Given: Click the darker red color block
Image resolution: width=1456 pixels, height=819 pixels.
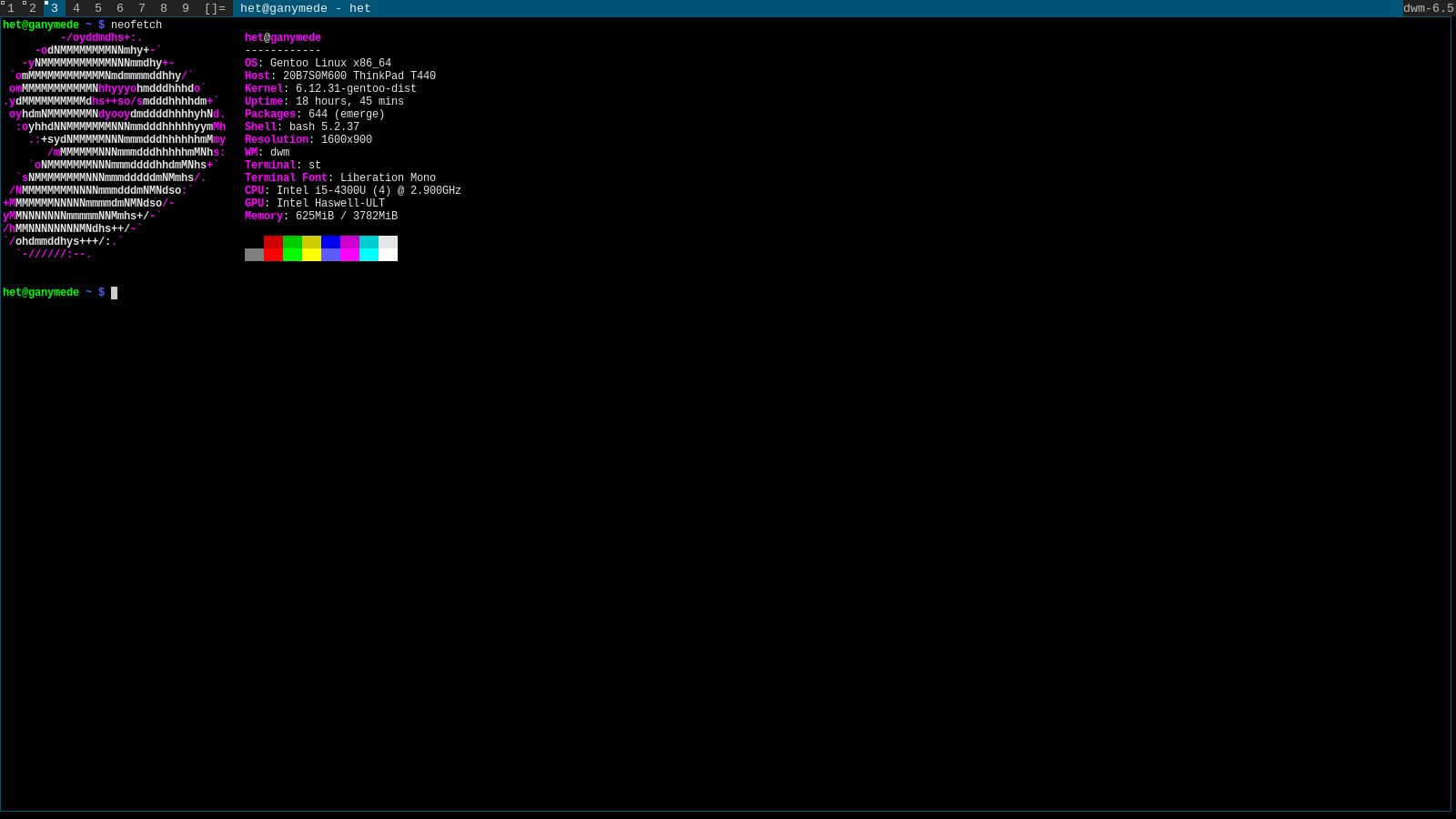Looking at the screenshot, I should click(273, 242).
